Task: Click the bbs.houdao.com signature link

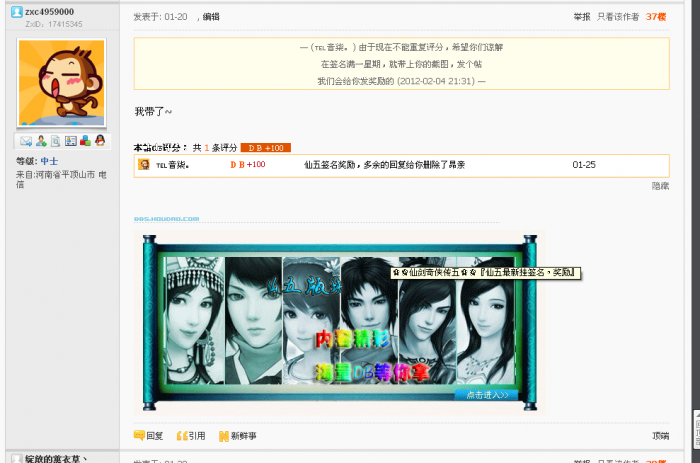Action: (x=167, y=219)
